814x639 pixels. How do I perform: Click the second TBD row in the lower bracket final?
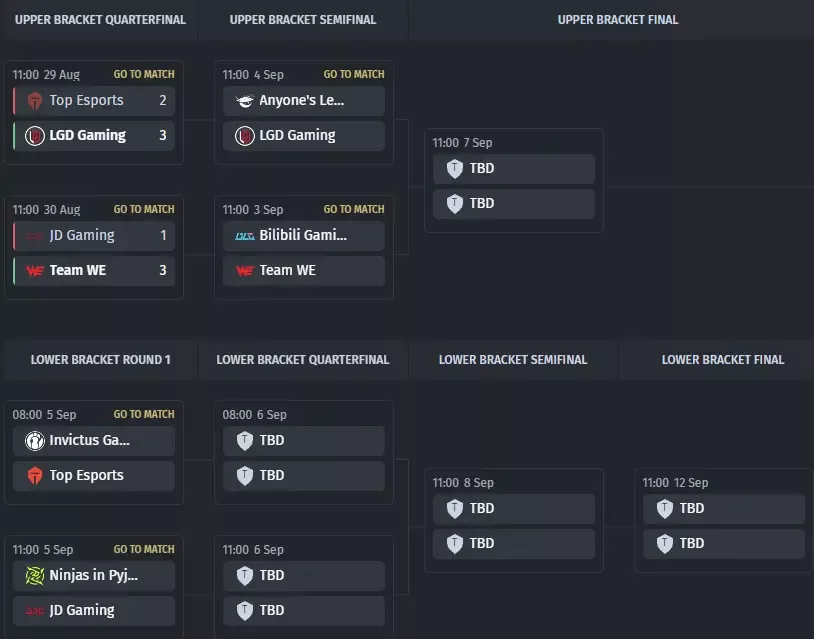pos(724,543)
